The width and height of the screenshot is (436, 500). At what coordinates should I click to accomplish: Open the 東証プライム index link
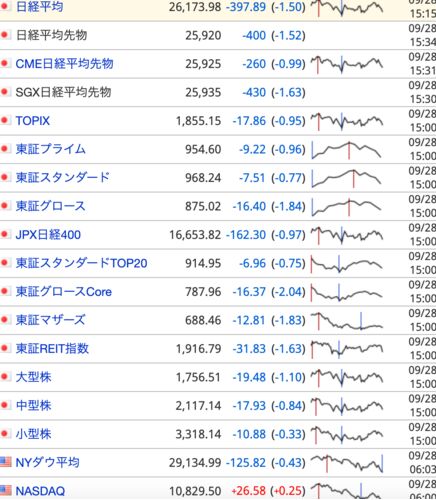tap(51, 149)
